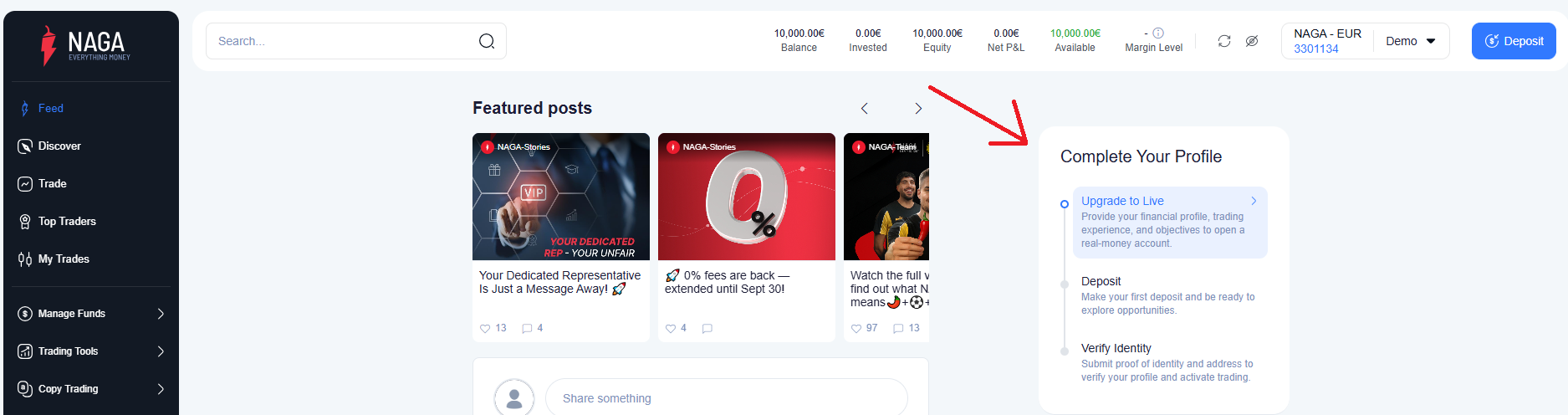Viewport: 1568px width, 415px height.
Task: Like the 0% fees are back post
Action: 671,328
